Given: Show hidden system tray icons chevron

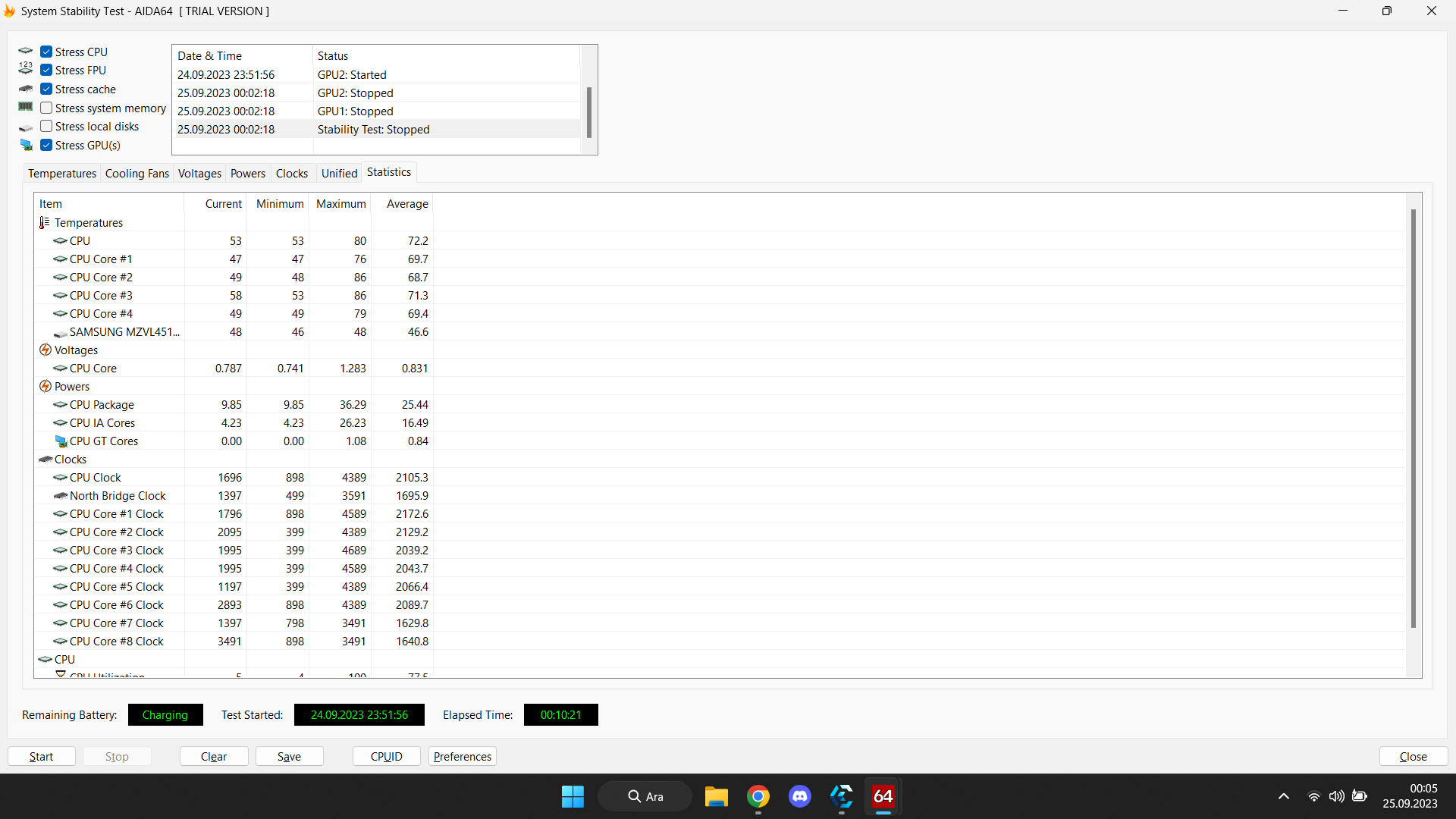Looking at the screenshot, I should point(1283,796).
